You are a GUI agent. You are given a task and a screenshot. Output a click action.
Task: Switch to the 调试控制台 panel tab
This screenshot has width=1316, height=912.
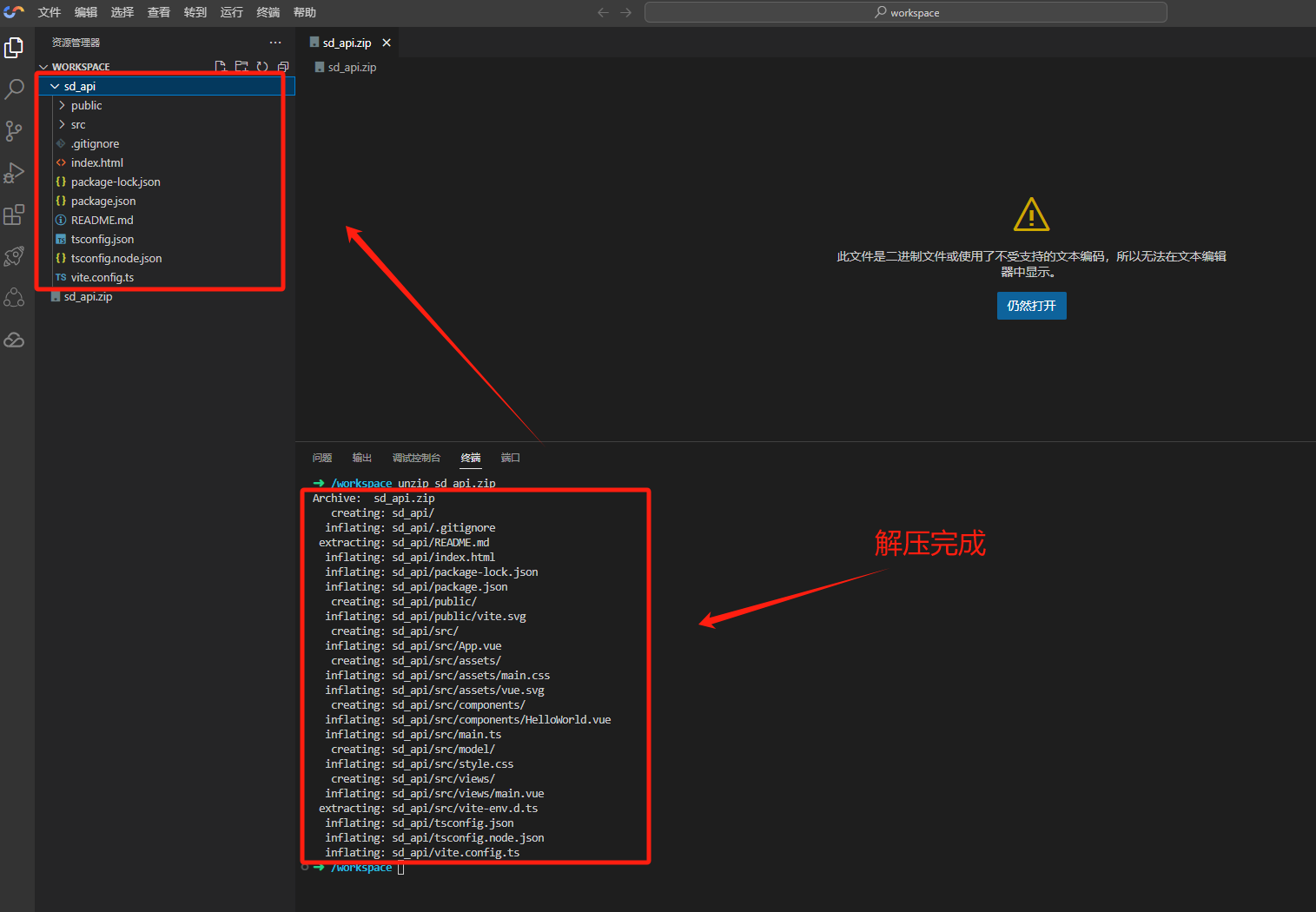(x=416, y=458)
